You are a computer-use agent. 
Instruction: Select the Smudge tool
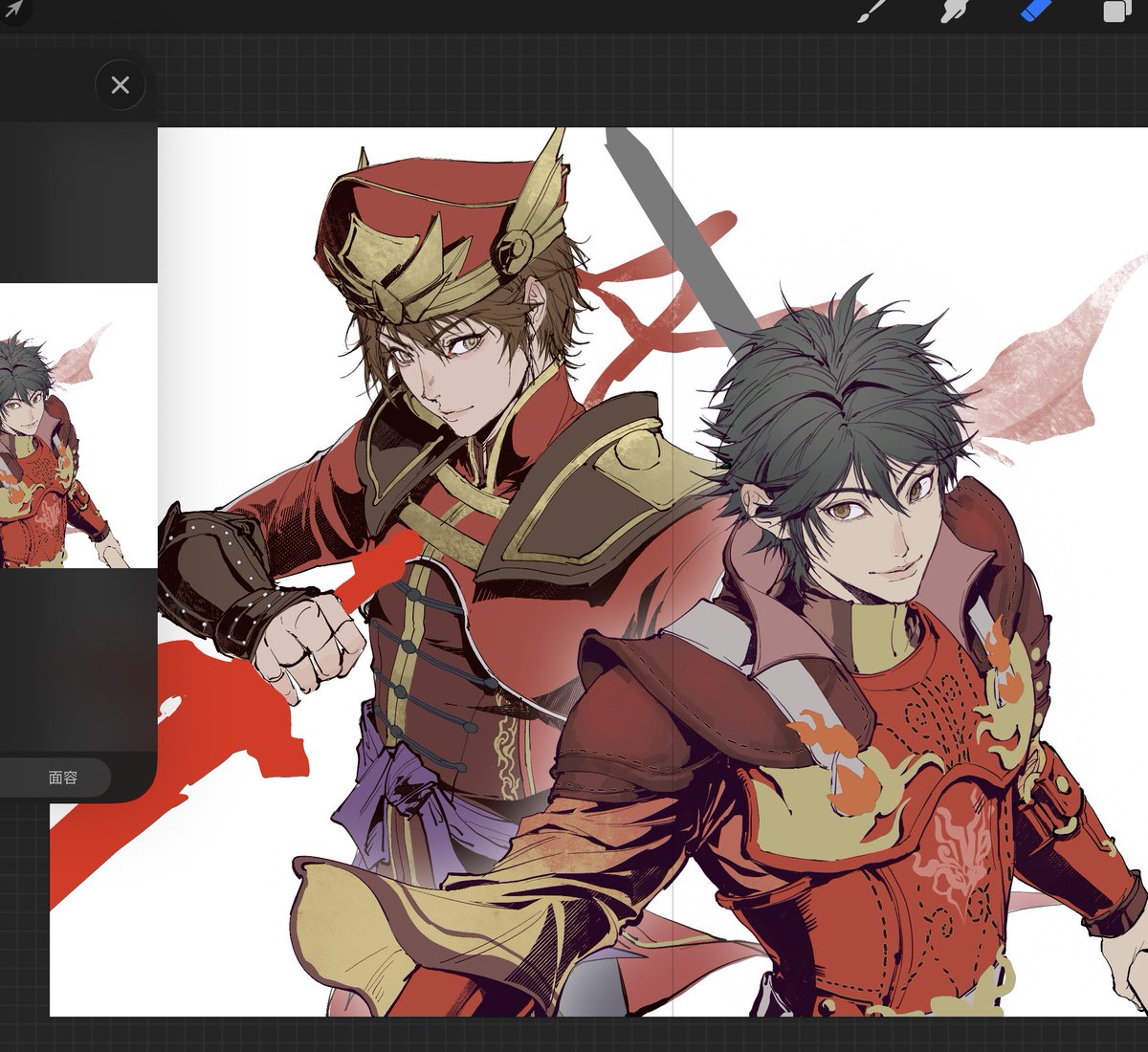click(x=955, y=11)
